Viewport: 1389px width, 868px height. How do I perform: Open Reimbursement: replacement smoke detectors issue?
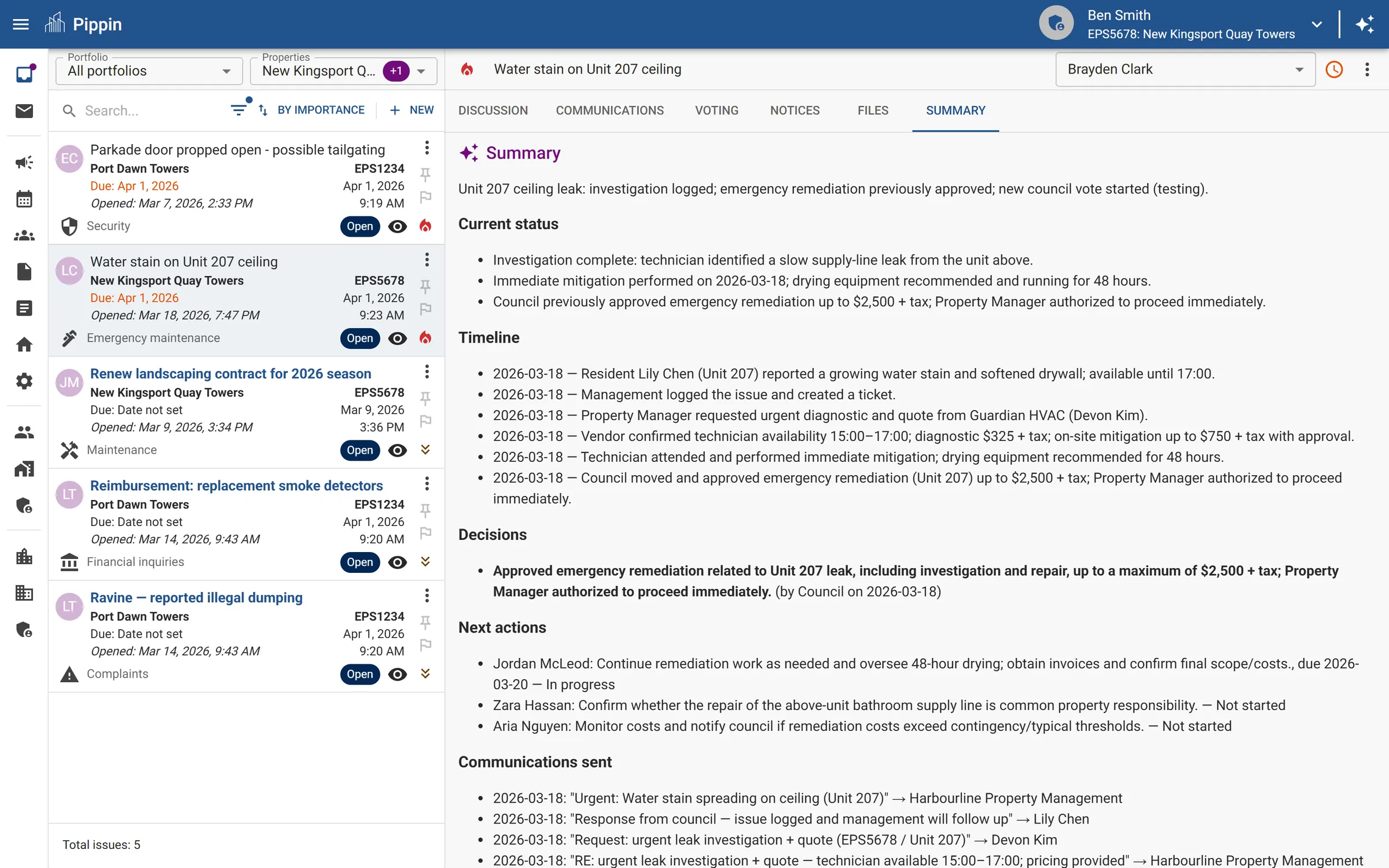pos(236,486)
